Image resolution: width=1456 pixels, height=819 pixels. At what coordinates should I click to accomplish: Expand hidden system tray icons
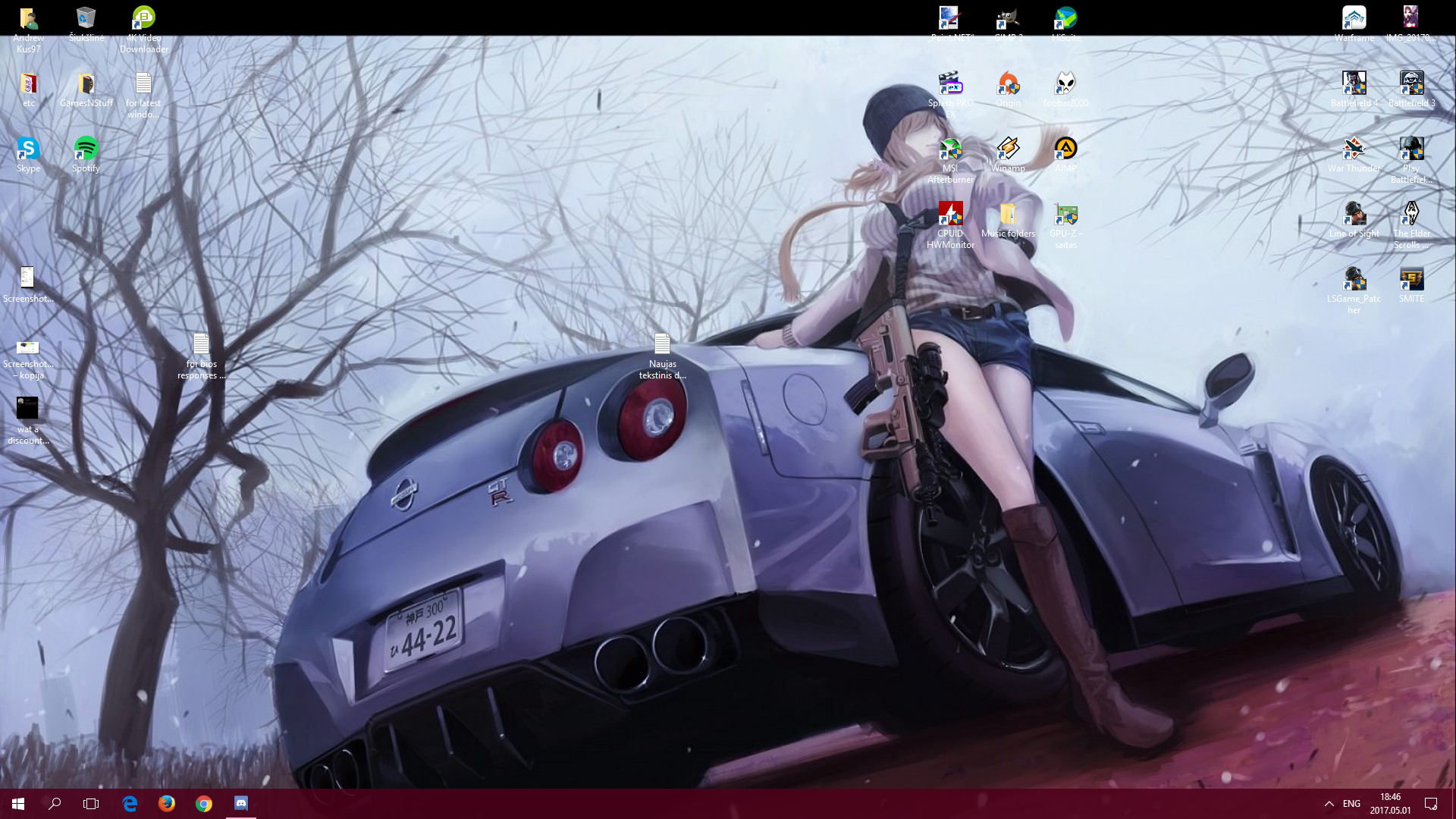1329,804
